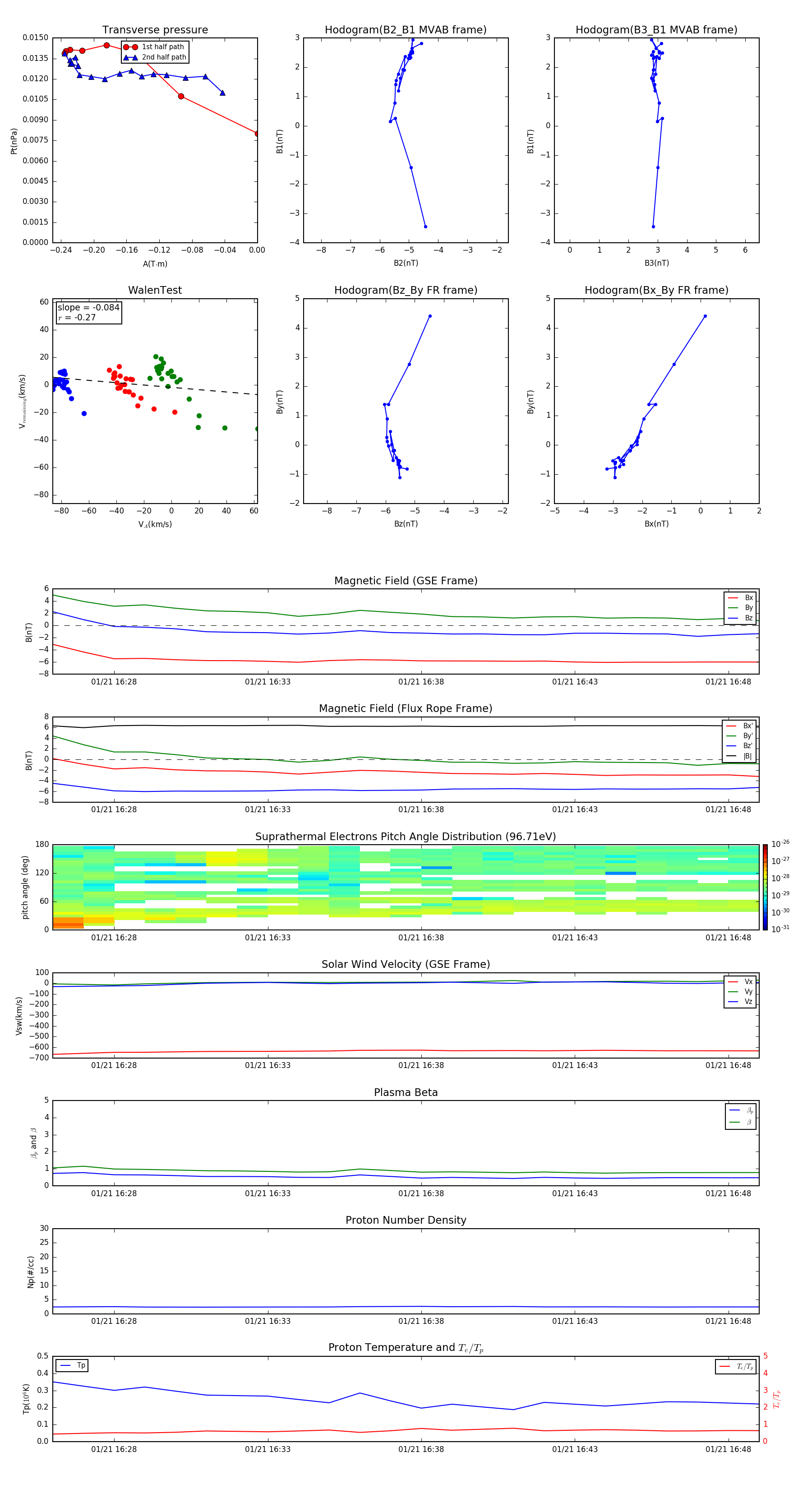Select the "|B|" legend entry
Image resolution: width=812 pixels, height=1489 pixels.
740,756
